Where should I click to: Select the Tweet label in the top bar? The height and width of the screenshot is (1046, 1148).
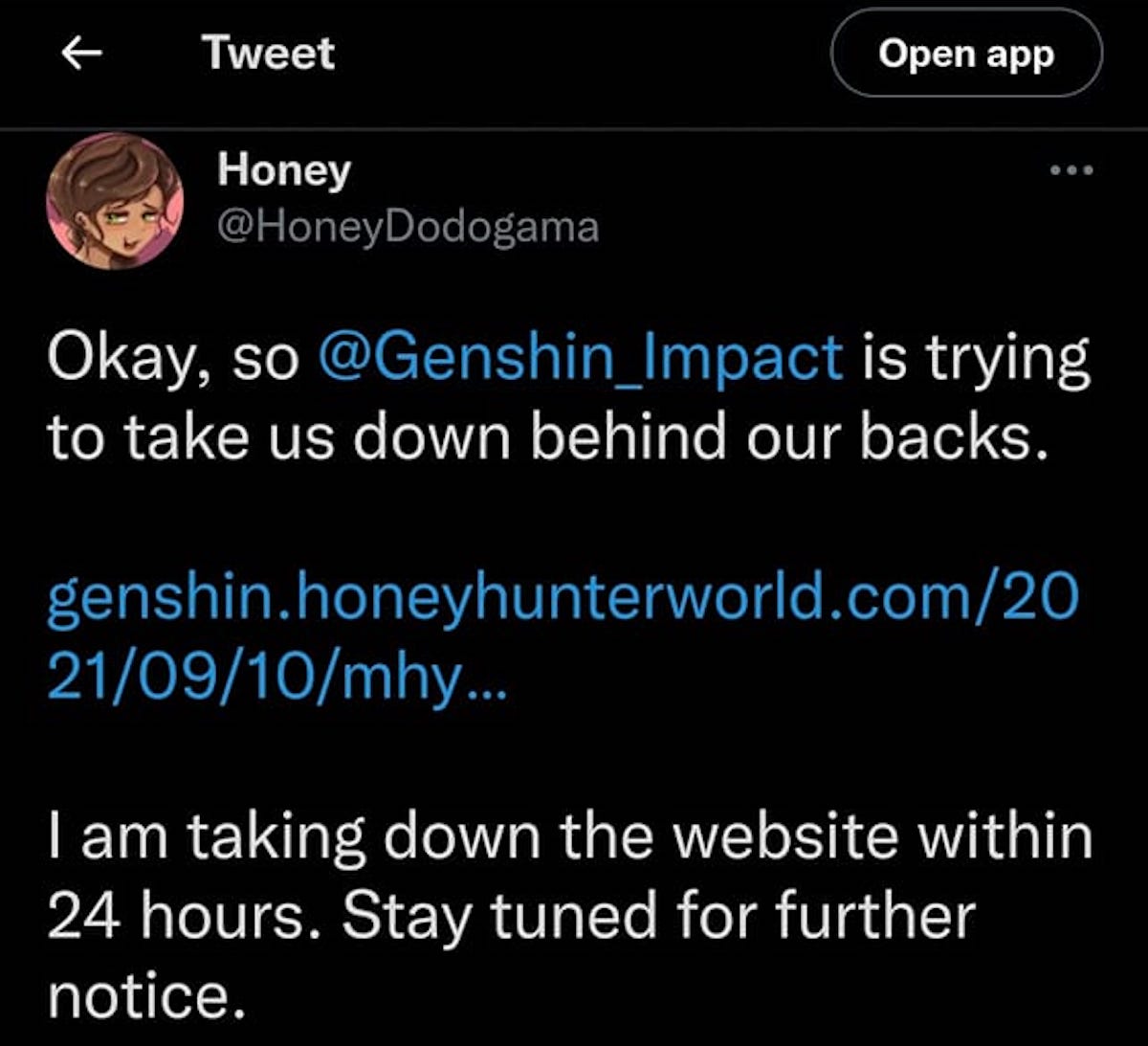(269, 53)
